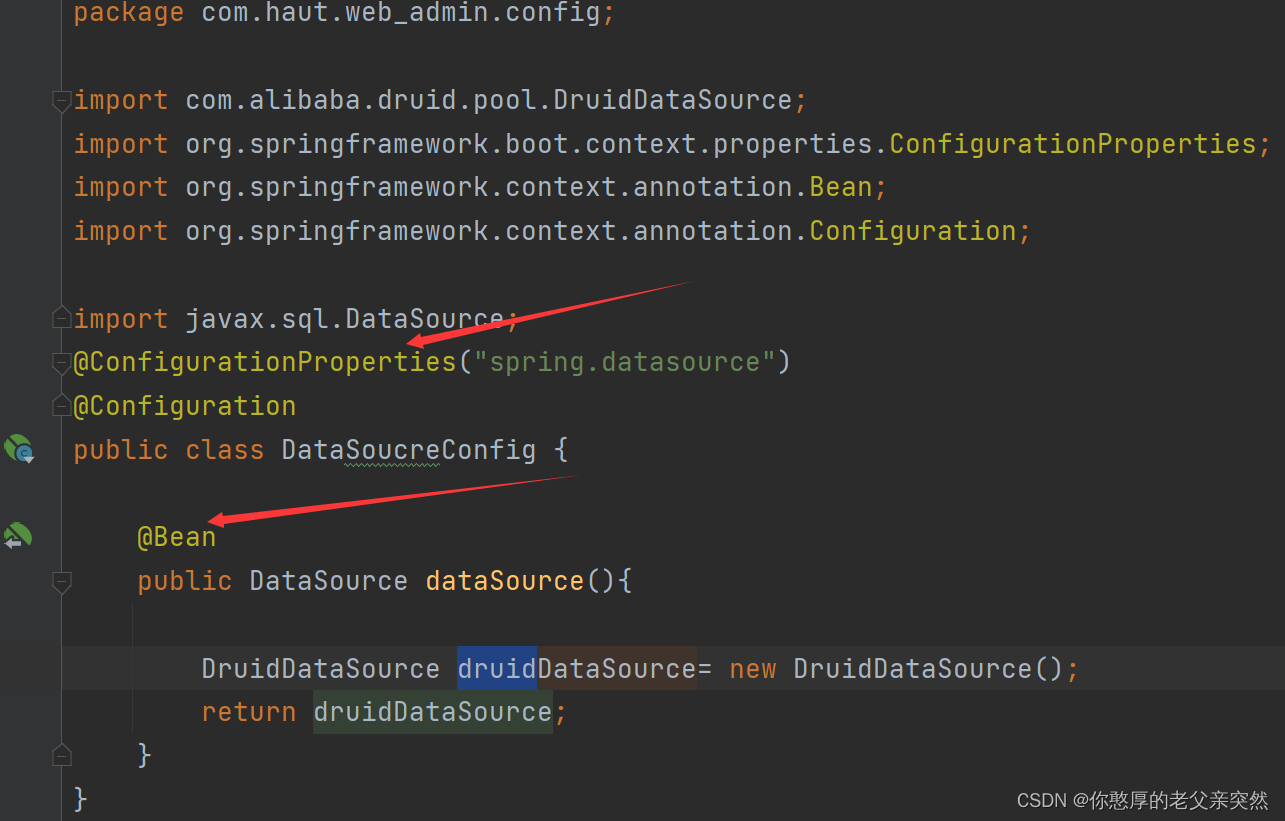1285x821 pixels.
Task: Click the CSDN watermark text
Action: coord(1143,799)
